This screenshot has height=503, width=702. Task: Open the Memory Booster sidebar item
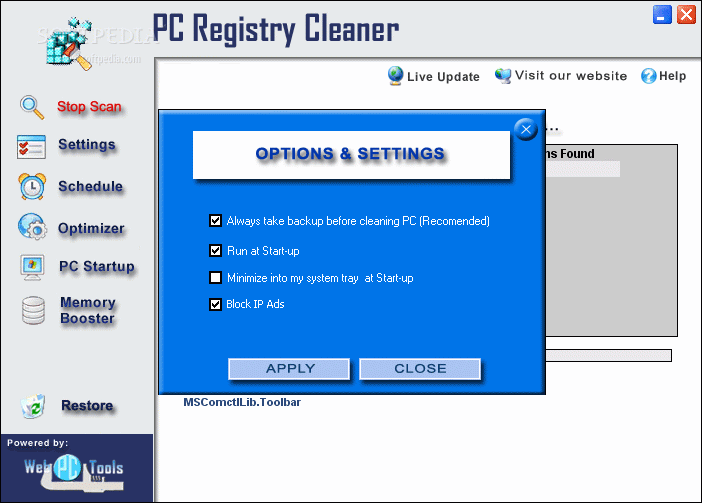(88, 310)
